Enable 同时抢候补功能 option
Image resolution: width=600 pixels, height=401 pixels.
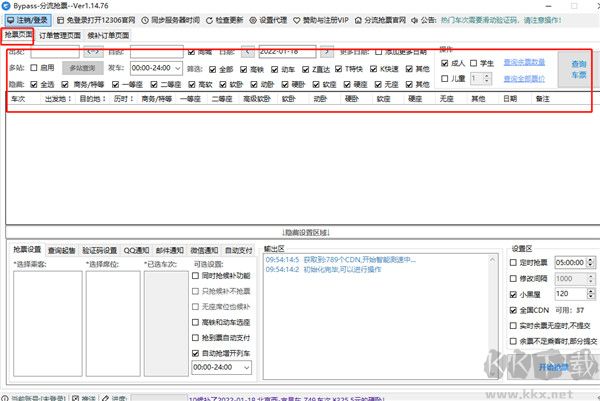tap(195, 275)
